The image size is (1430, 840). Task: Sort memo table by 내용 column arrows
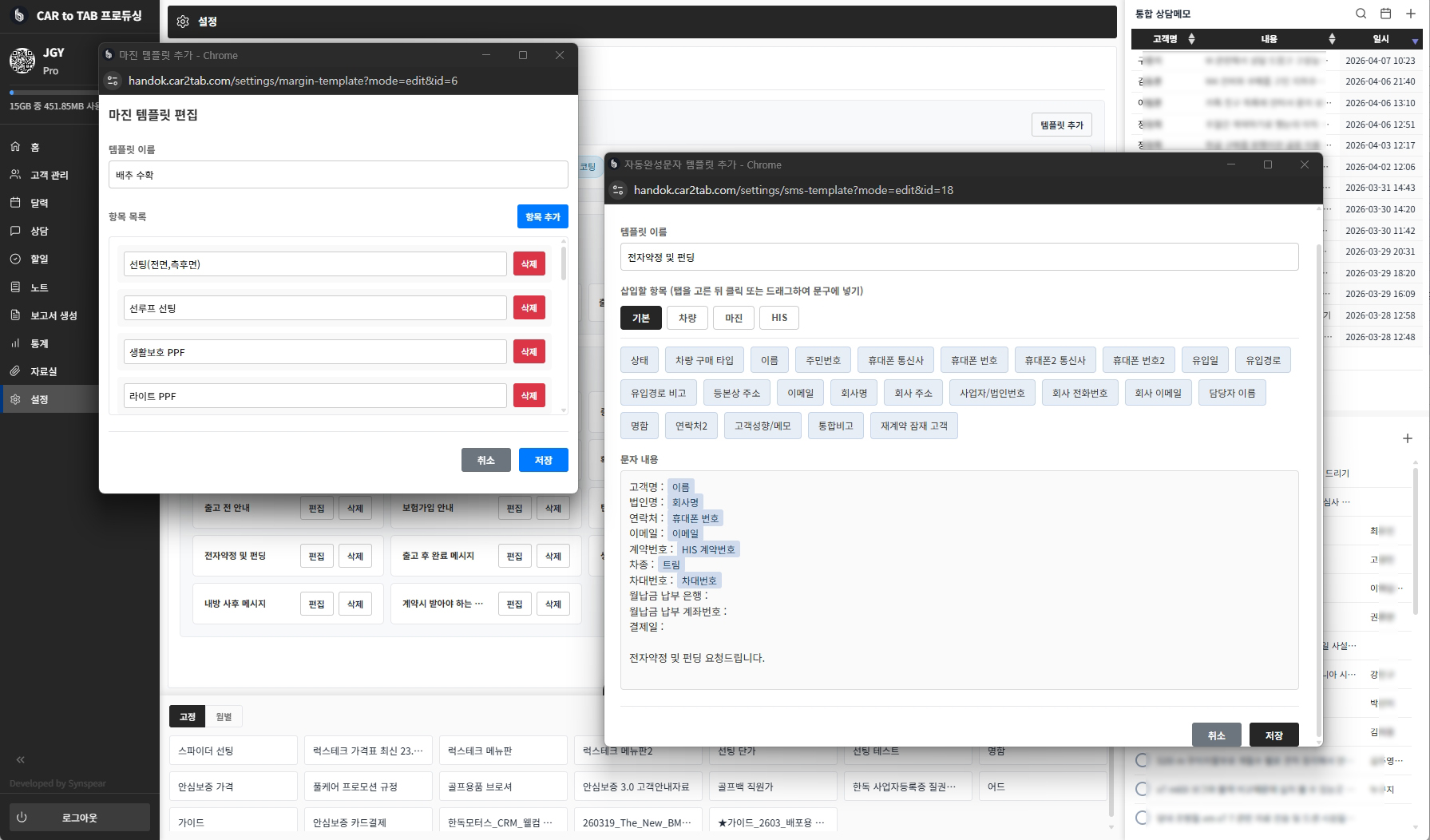point(1332,39)
